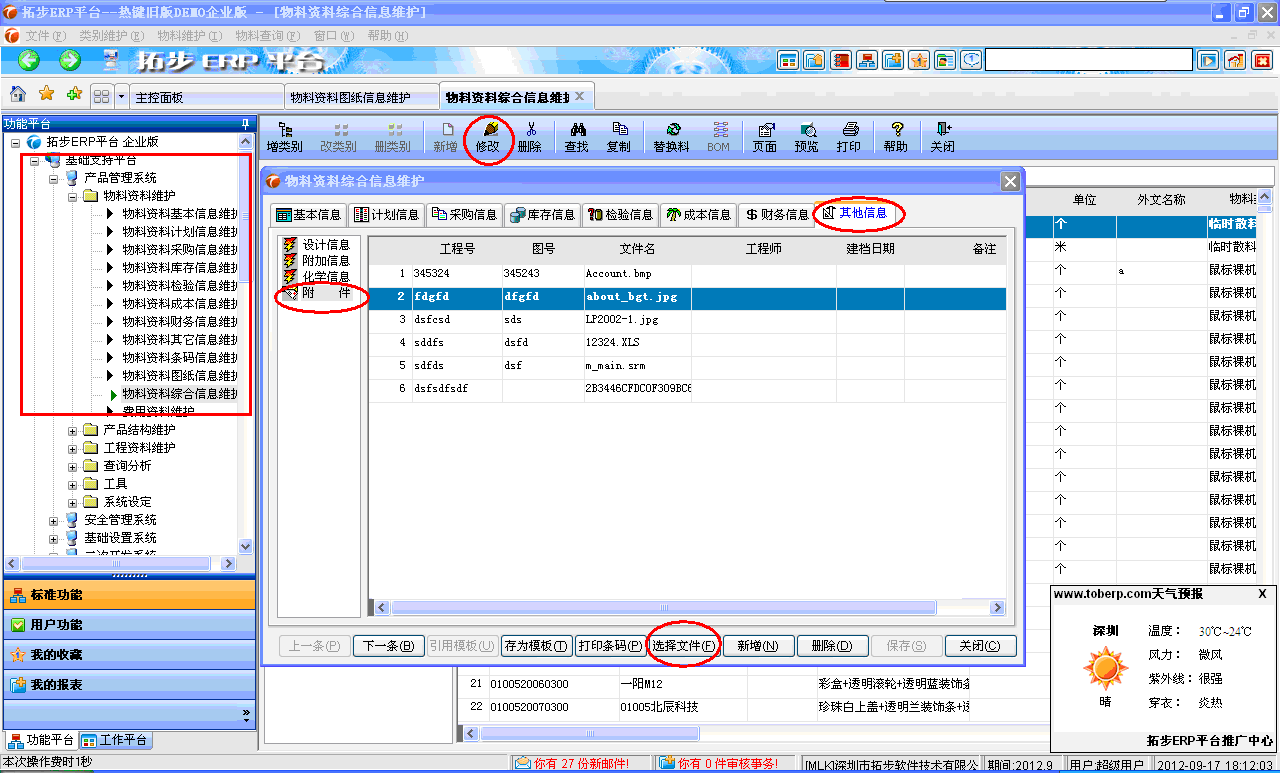Click the 复制 (Copy) toolbar icon
This screenshot has height=773, width=1280.
tap(618, 137)
